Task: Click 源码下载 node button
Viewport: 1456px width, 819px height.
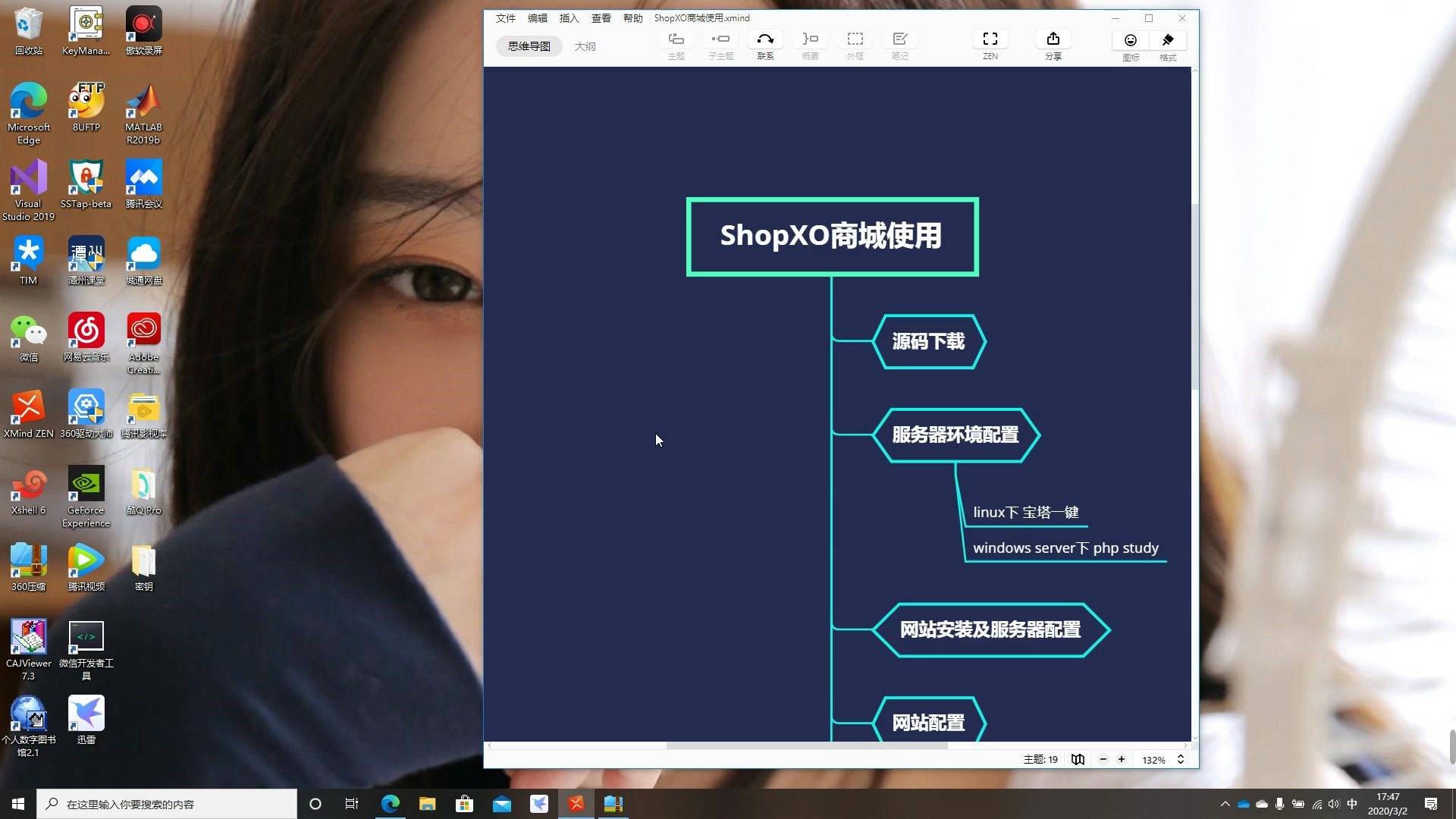Action: coord(928,340)
